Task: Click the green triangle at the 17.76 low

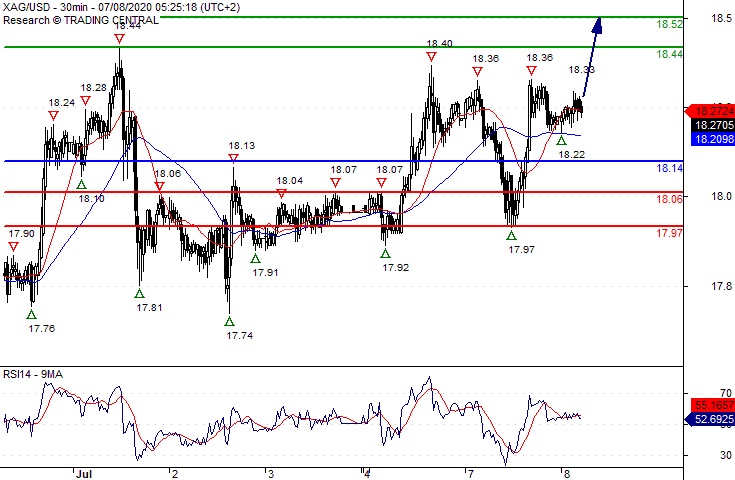Action: pos(31,314)
